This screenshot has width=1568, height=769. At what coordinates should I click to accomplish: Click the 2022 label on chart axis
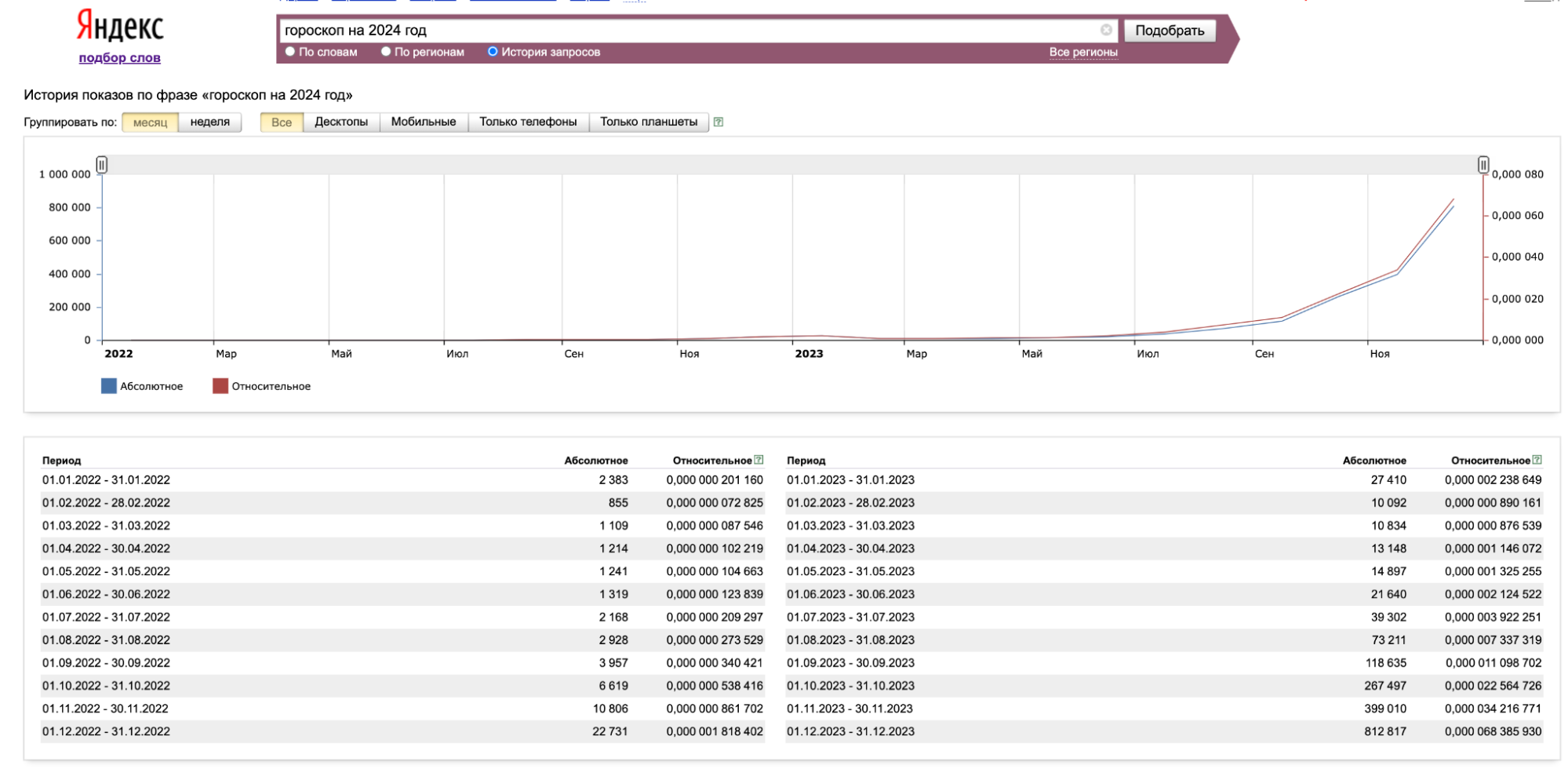pos(118,354)
